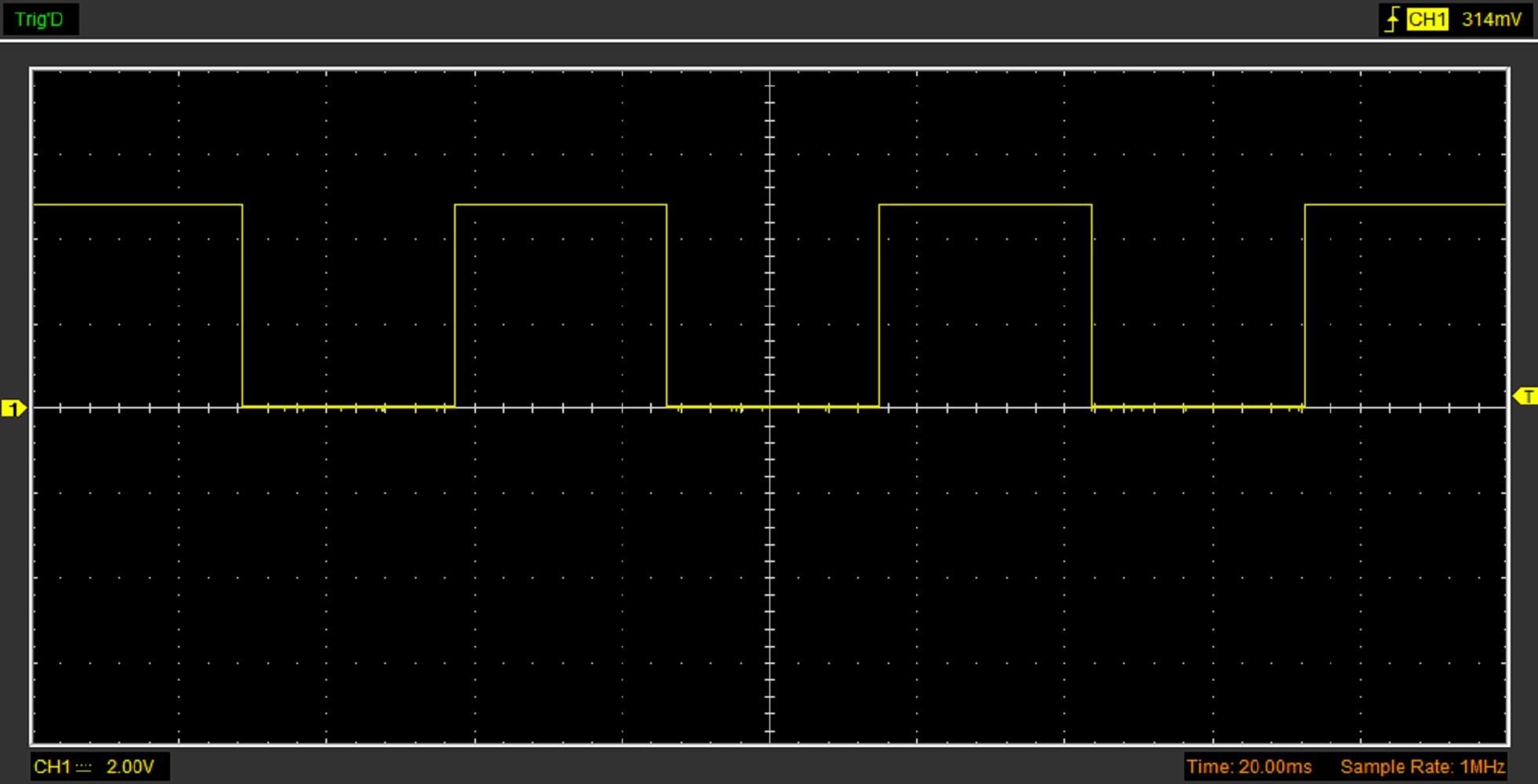
Task: Click the CH1 label in bottom bar
Action: [x=52, y=767]
